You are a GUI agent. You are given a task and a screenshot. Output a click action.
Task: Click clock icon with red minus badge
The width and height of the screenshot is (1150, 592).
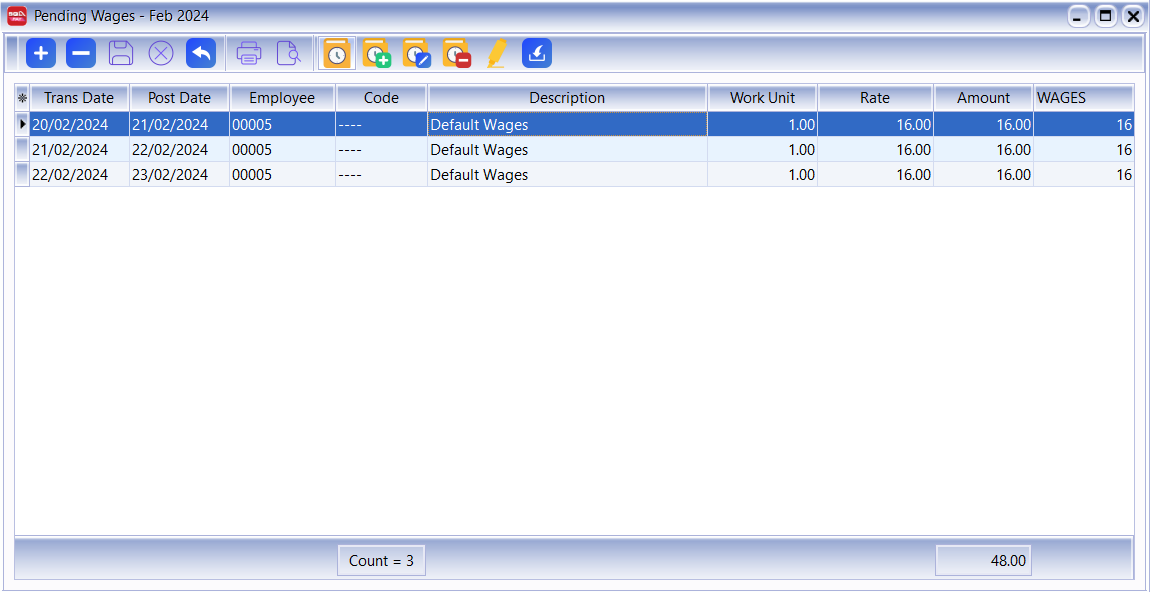pyautogui.click(x=457, y=54)
